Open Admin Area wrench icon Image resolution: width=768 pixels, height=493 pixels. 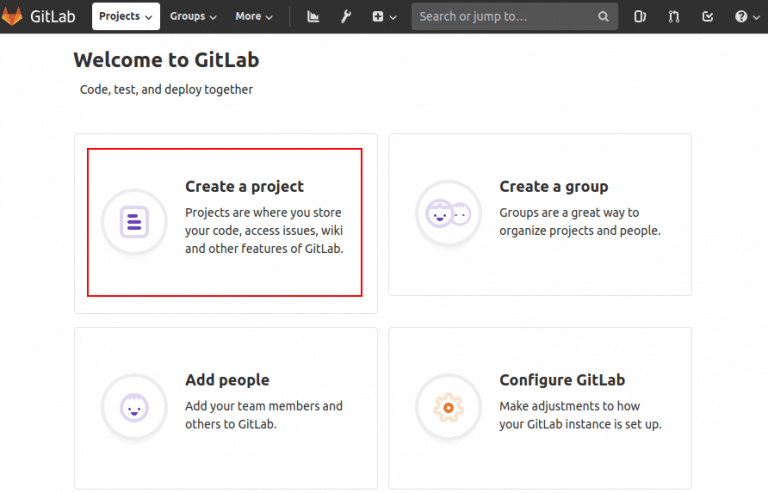pyautogui.click(x=346, y=17)
